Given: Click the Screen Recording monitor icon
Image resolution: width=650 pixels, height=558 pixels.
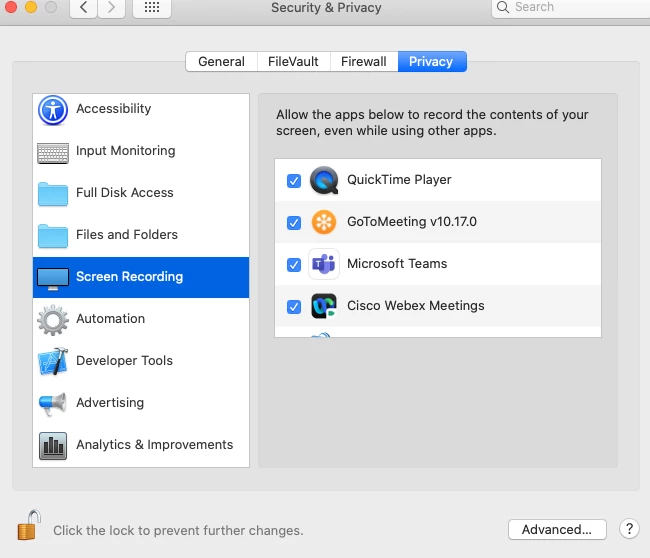Looking at the screenshot, I should tap(53, 279).
